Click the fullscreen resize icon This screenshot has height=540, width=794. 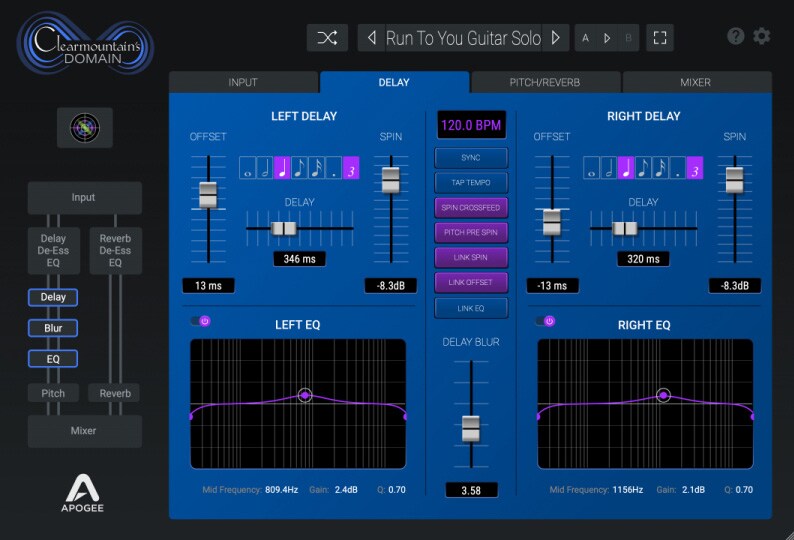click(659, 38)
